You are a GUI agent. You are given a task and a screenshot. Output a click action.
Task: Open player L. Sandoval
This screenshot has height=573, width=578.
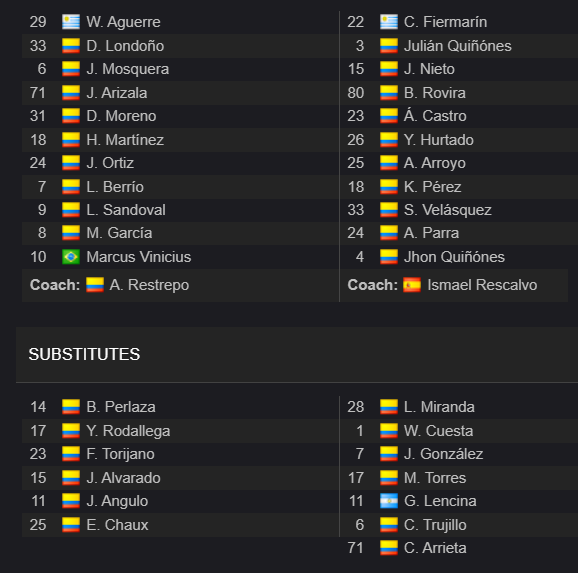(x=126, y=209)
